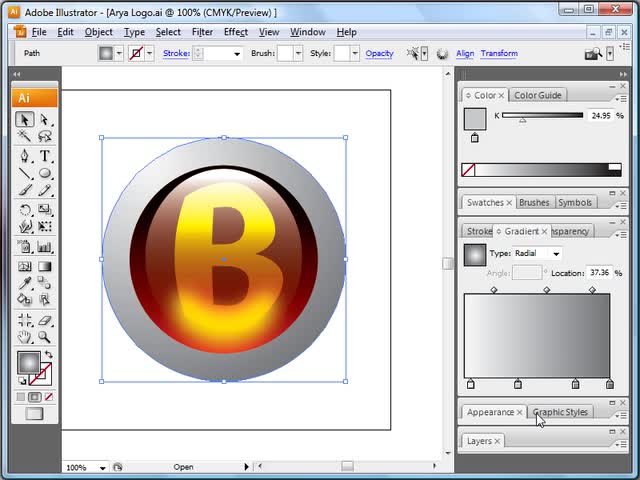The height and width of the screenshot is (480, 640).
Task: Select the Scale tool
Action: click(44, 210)
